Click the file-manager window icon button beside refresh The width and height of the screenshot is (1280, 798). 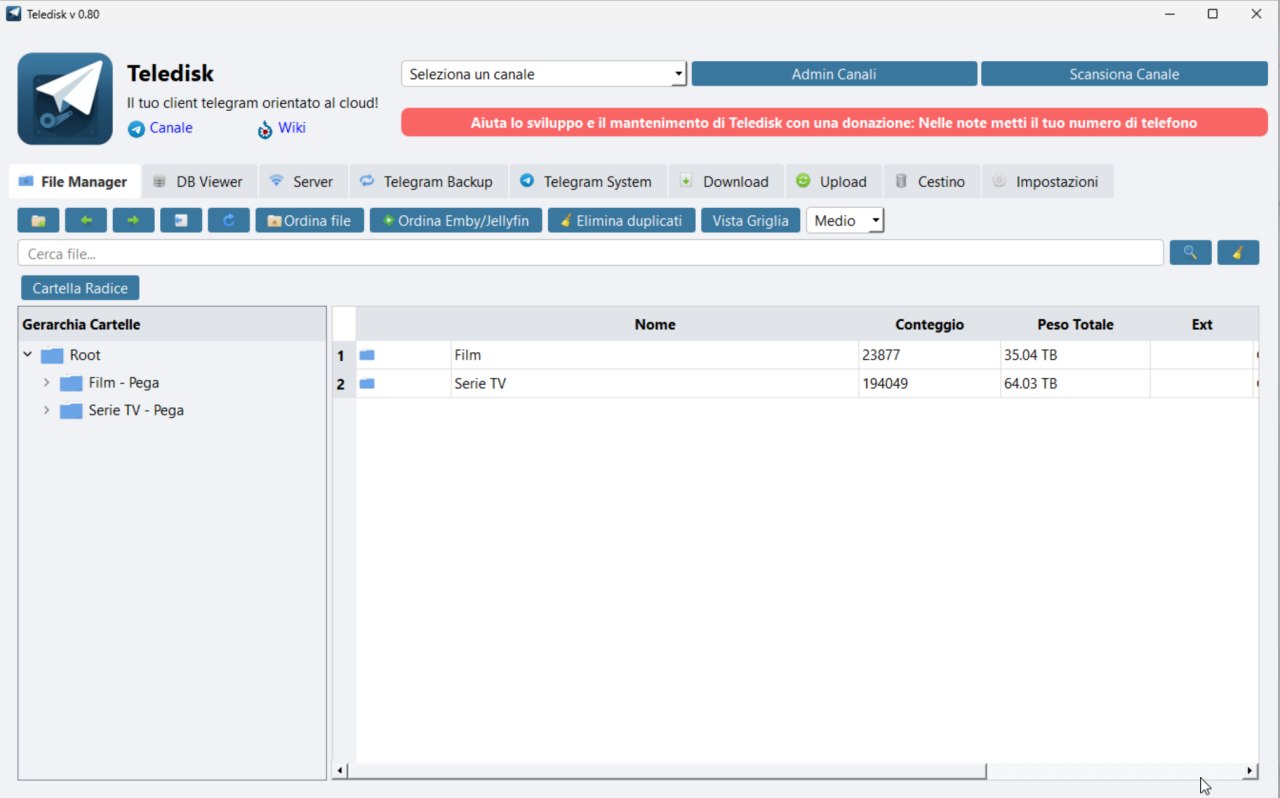[x=181, y=220]
